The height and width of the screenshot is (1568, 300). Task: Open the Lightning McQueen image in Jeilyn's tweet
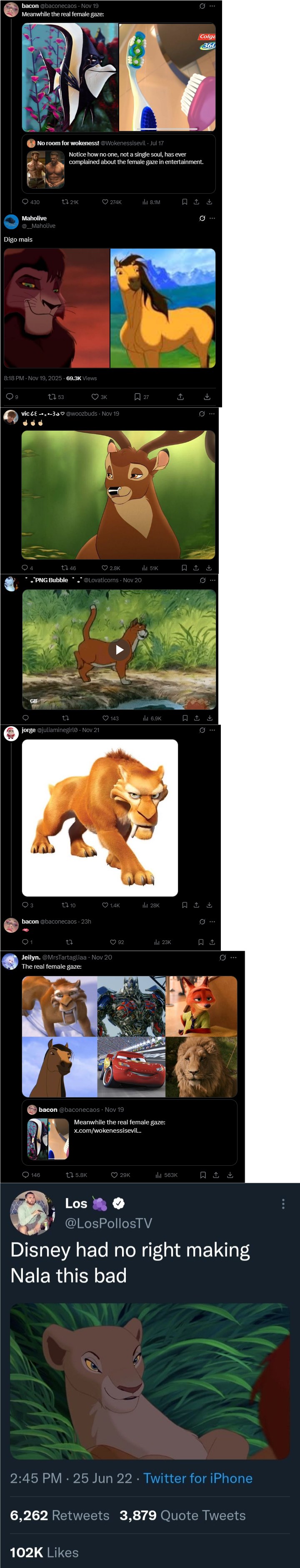[130, 1067]
